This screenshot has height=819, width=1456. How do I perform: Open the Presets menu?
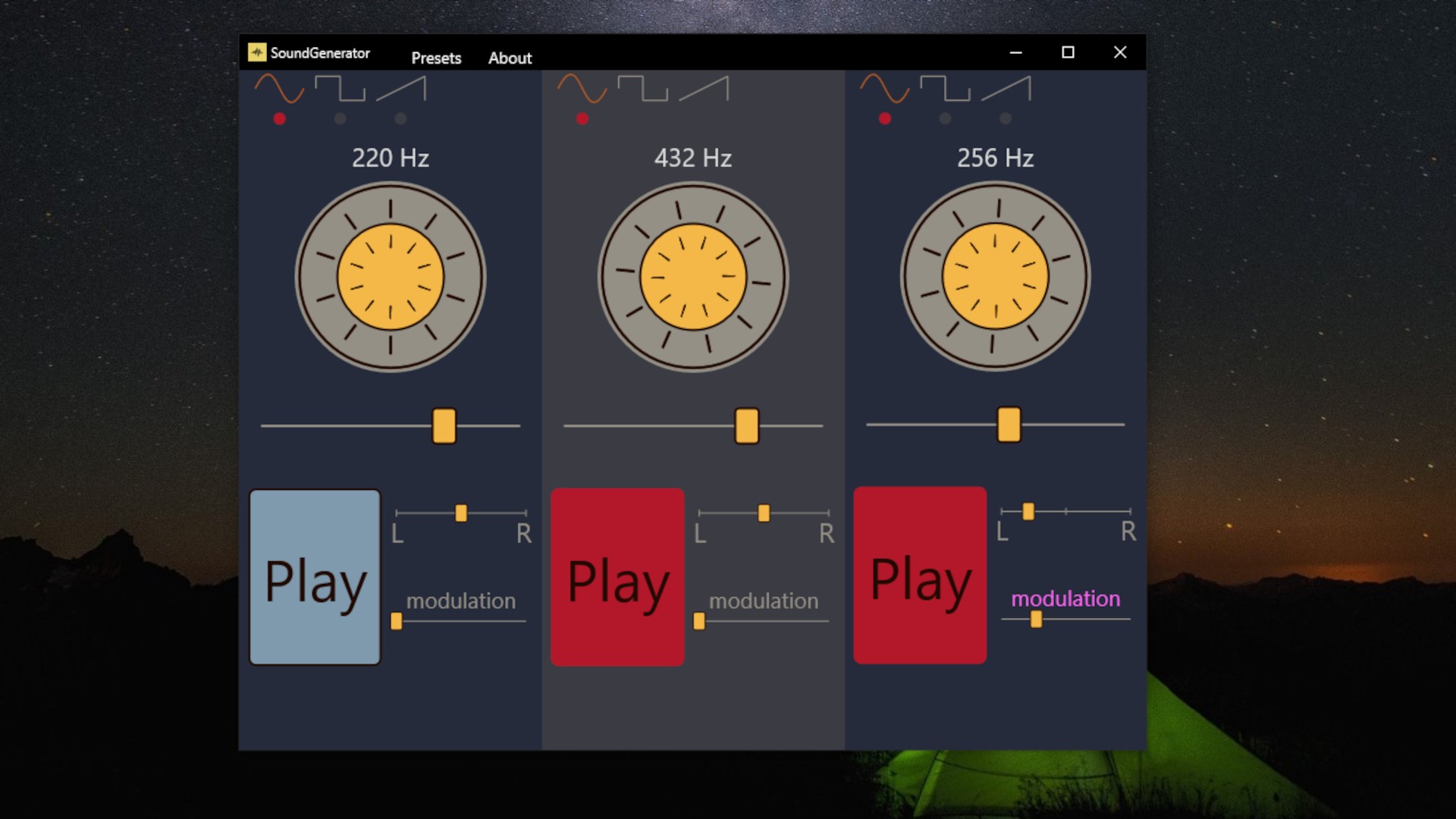[436, 58]
